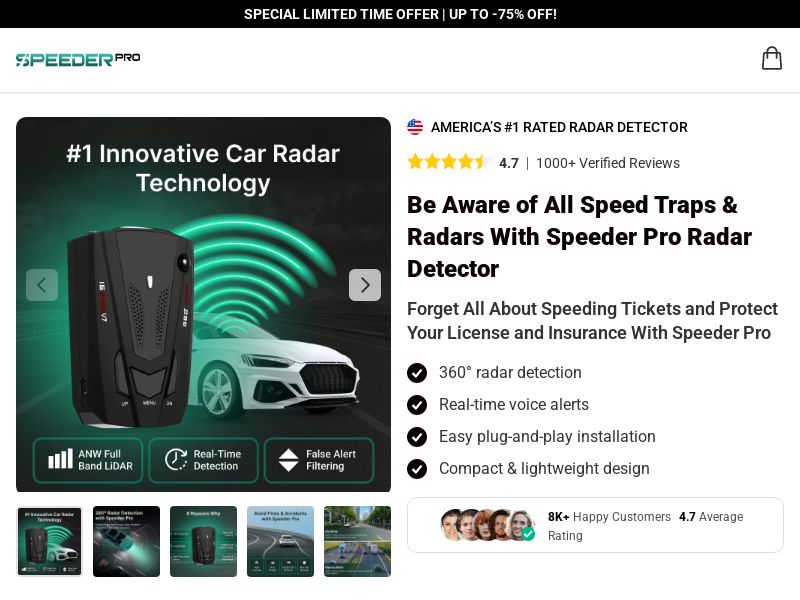This screenshot has width=800, height=600.
Task: Click the checkmark beside Real-time voice alerts
Action: click(x=417, y=405)
